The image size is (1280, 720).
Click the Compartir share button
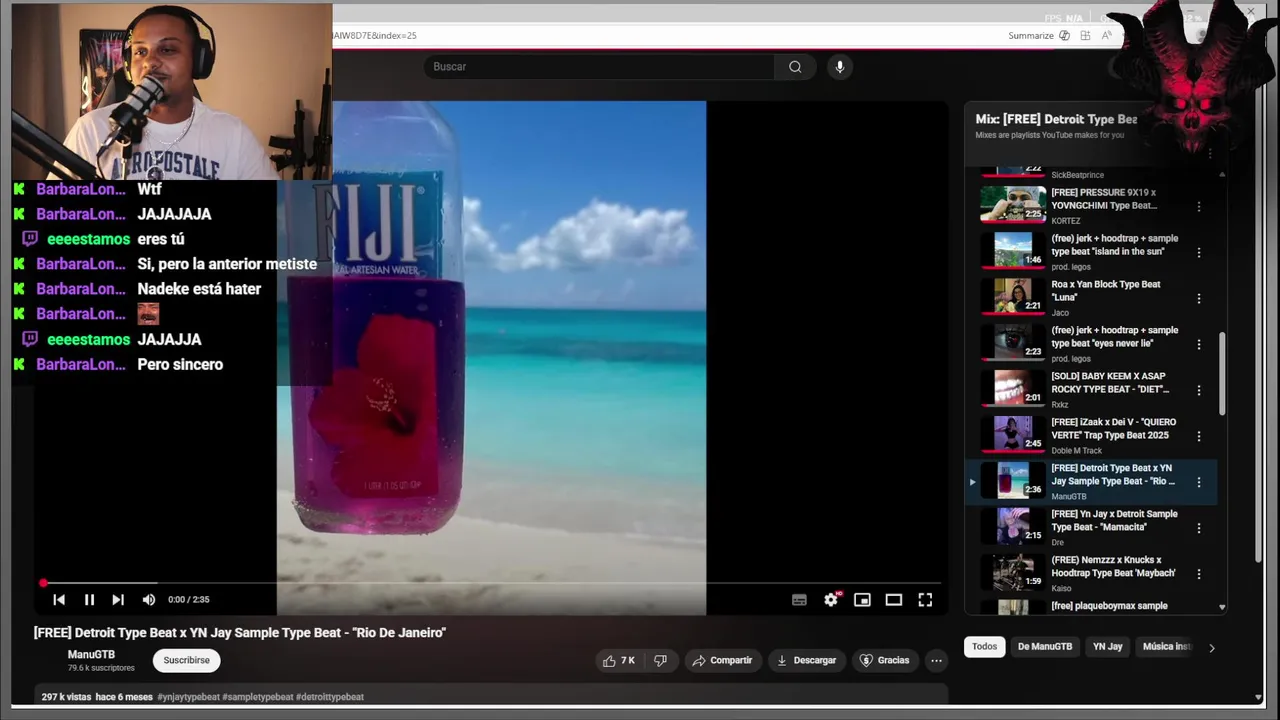[x=723, y=660]
